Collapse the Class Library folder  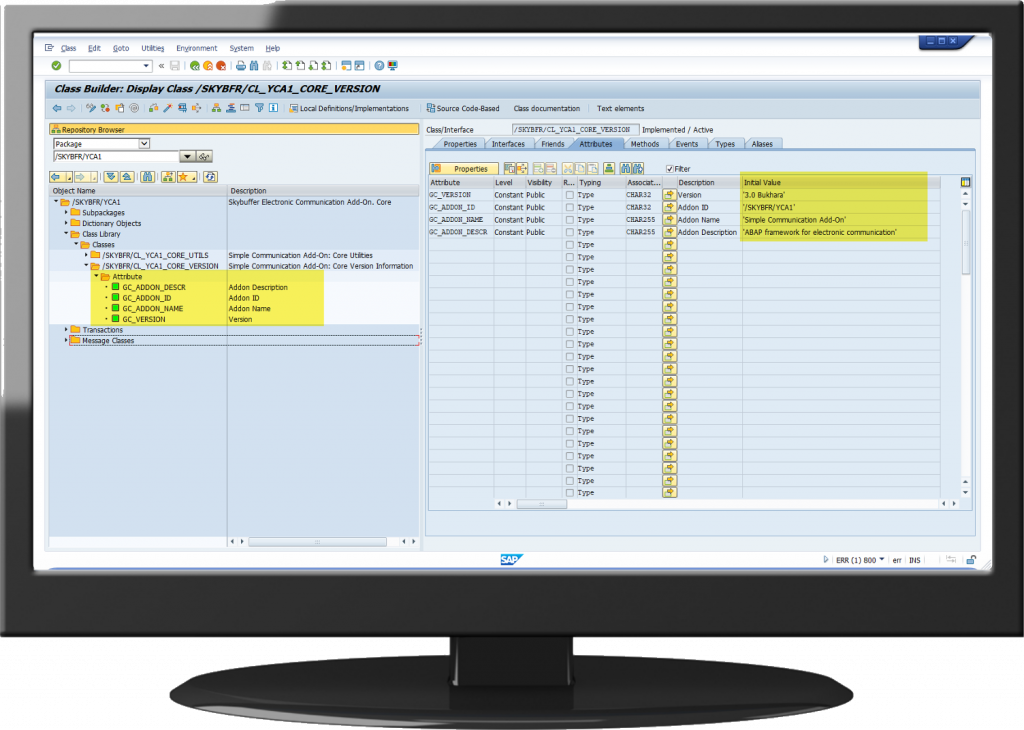pos(66,233)
